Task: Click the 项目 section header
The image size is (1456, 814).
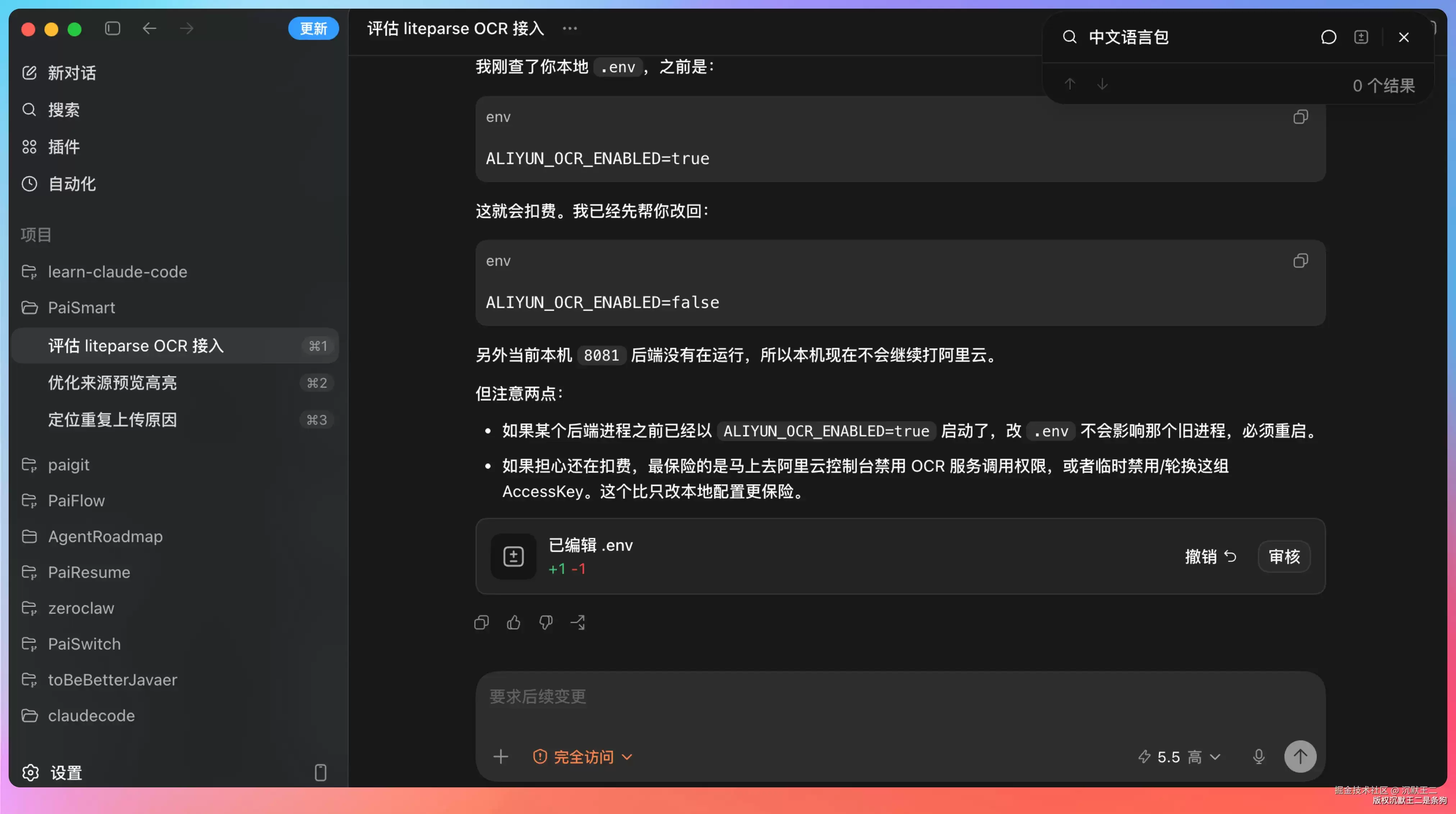Action: coord(36,235)
